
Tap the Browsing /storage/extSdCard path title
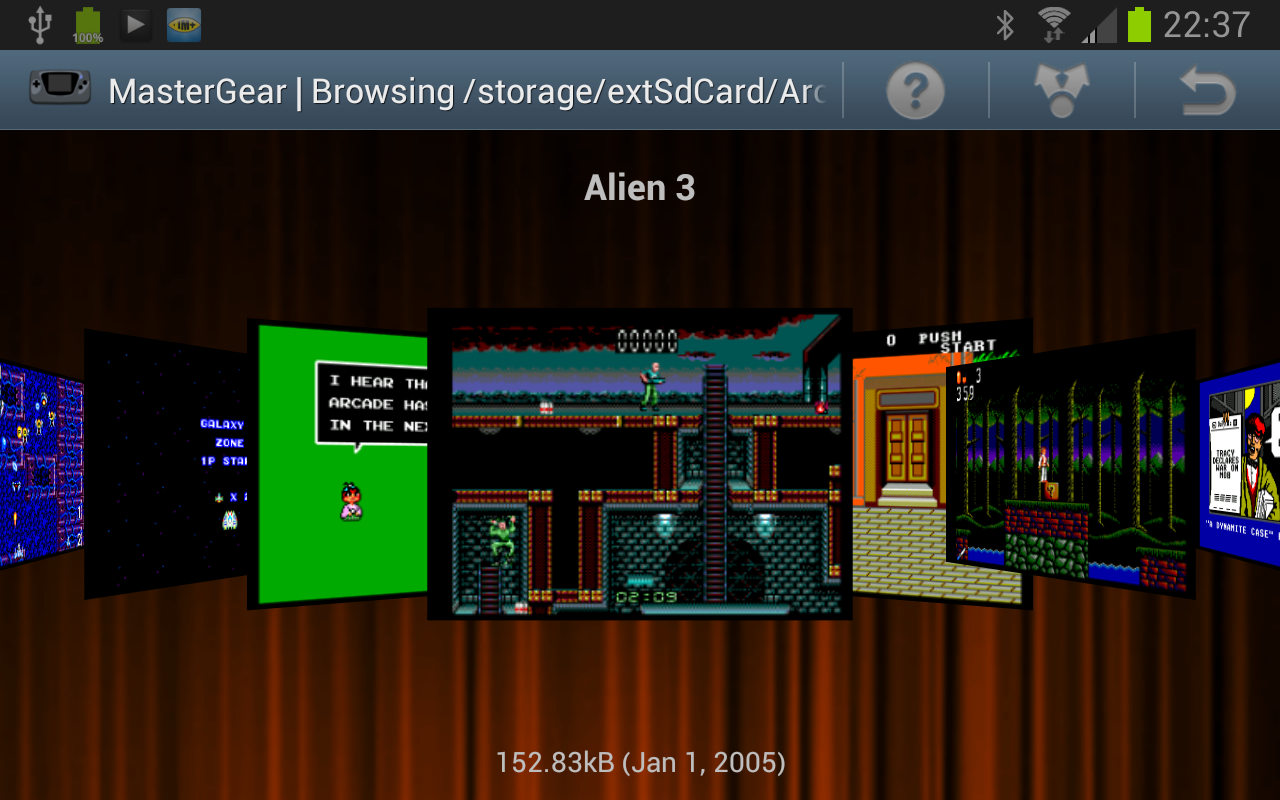tap(568, 91)
